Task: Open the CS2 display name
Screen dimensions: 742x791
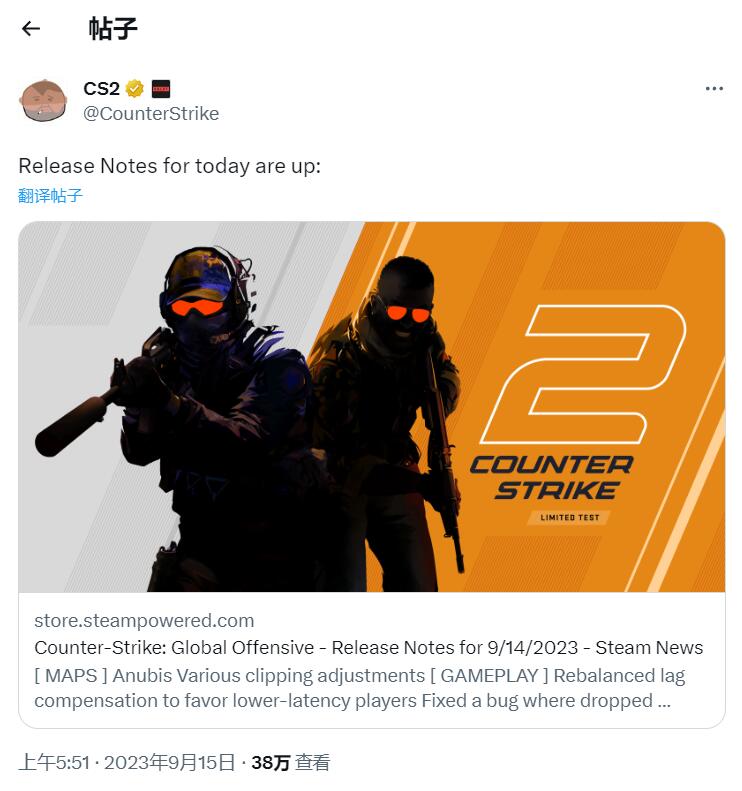Action: click(101, 89)
